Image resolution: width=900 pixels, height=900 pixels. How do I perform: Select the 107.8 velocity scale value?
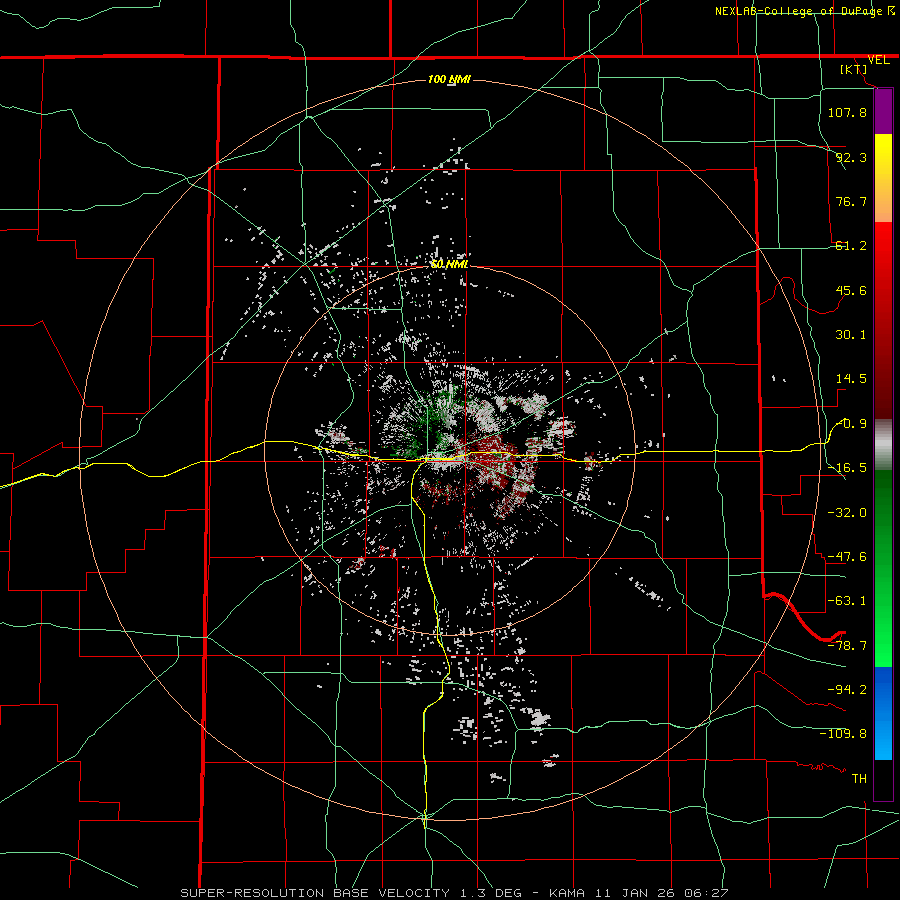pos(847,112)
